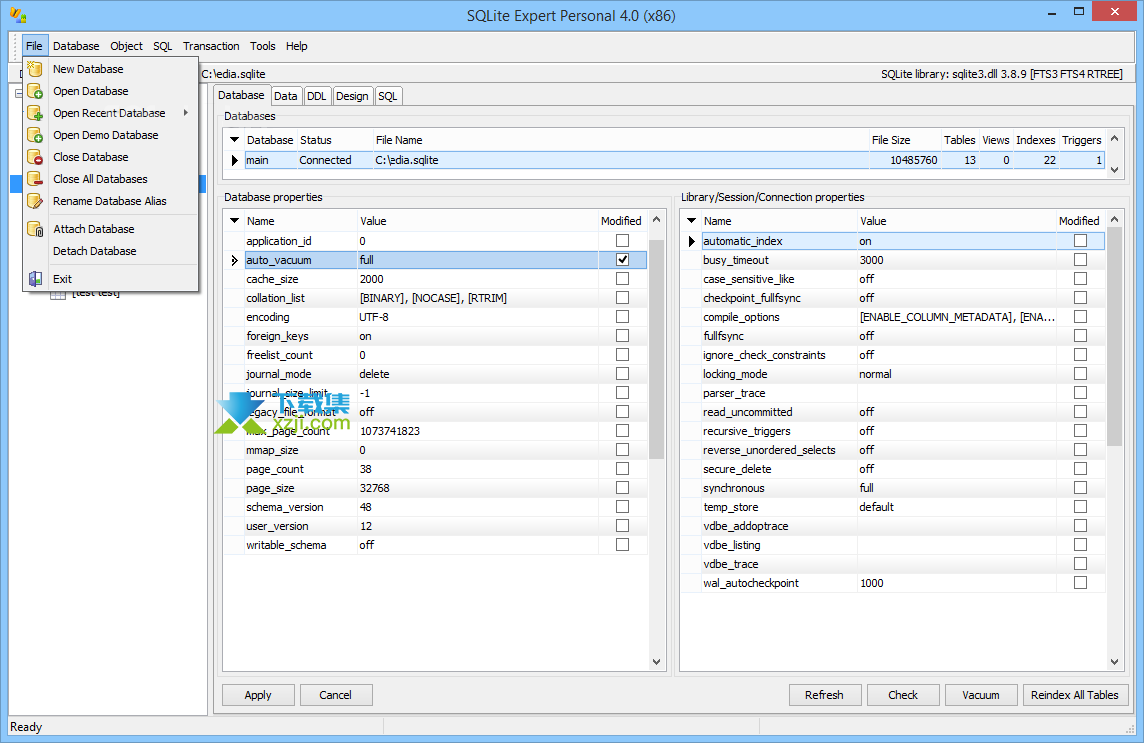Click the busy_timeout "3000" value

point(956,260)
